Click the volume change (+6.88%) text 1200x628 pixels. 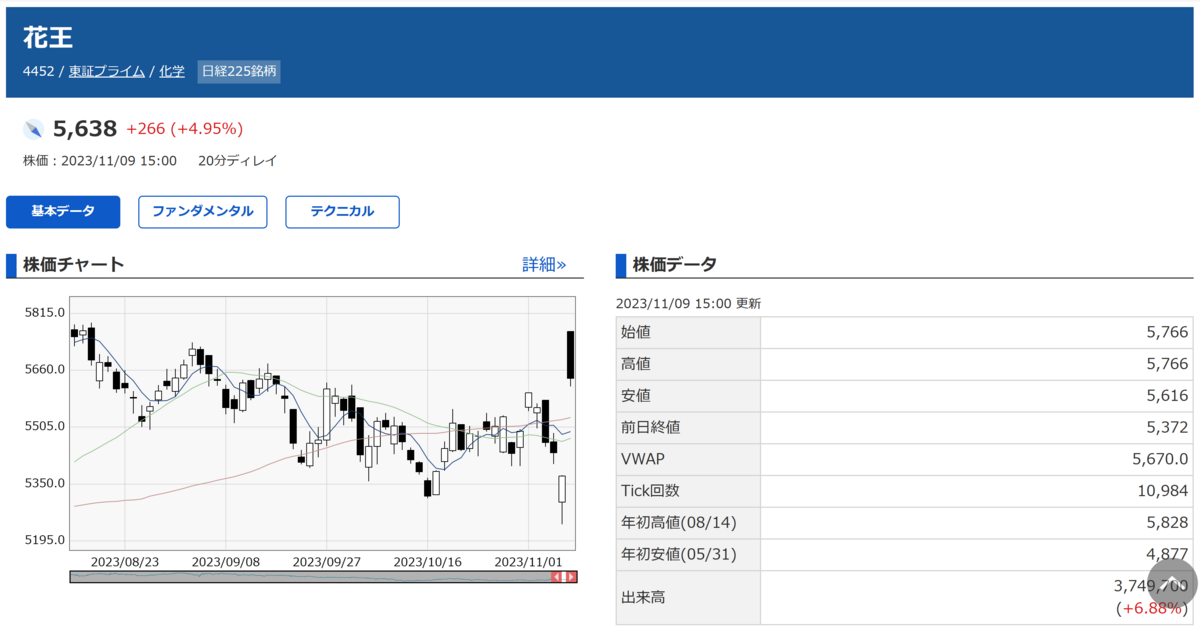1152,609
